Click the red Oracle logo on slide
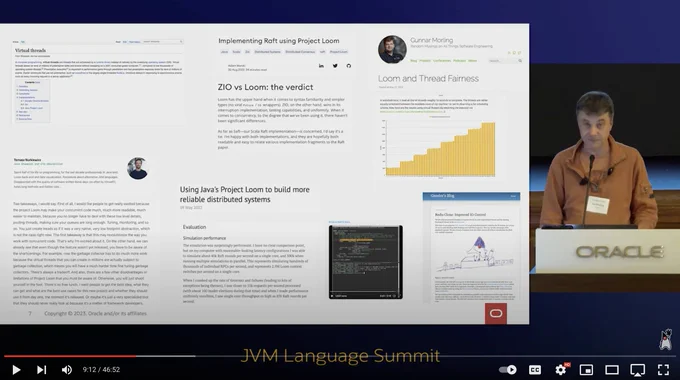This screenshot has width=680, height=380. tap(496, 313)
